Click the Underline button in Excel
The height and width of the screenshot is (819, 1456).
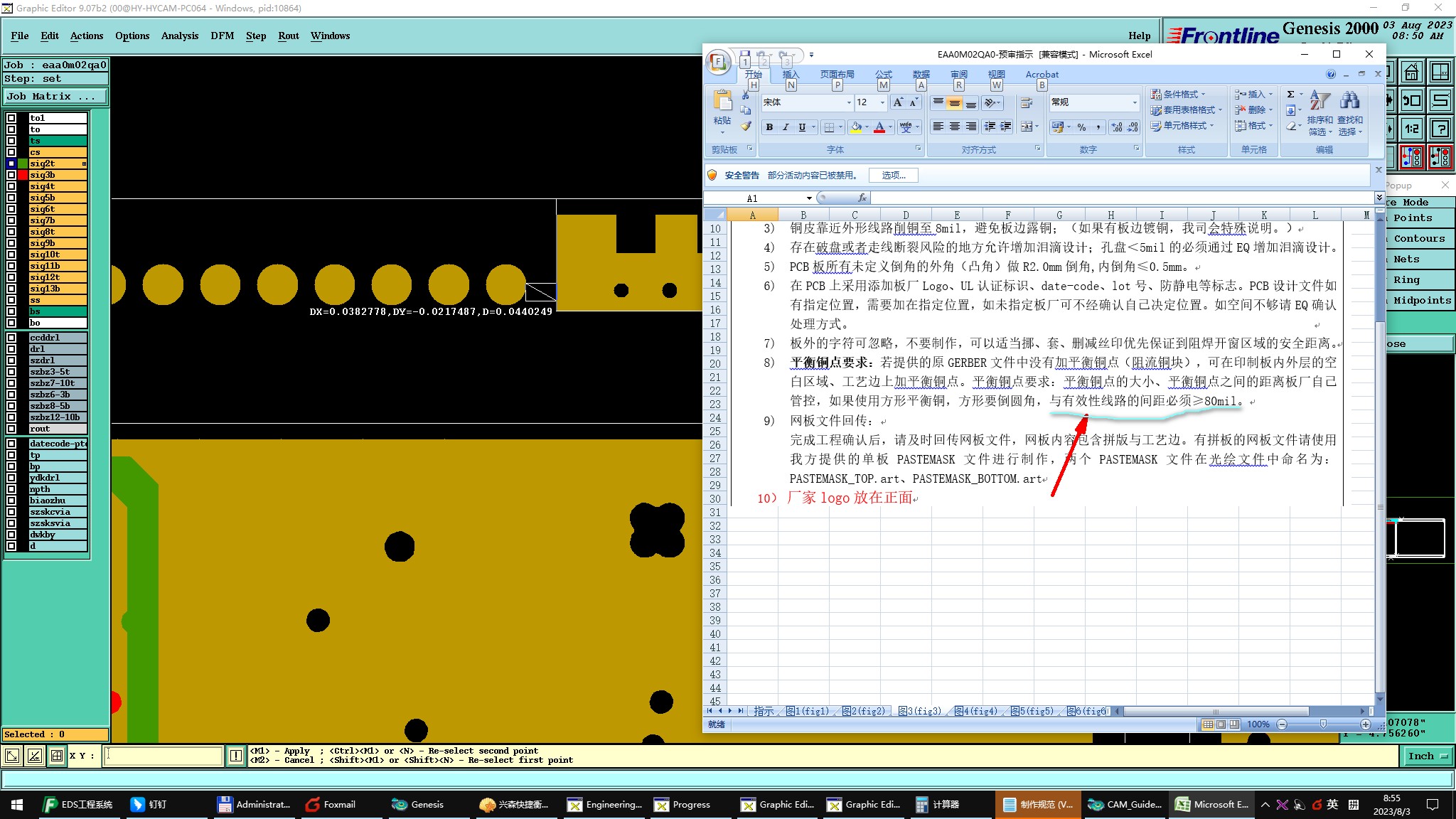[802, 127]
